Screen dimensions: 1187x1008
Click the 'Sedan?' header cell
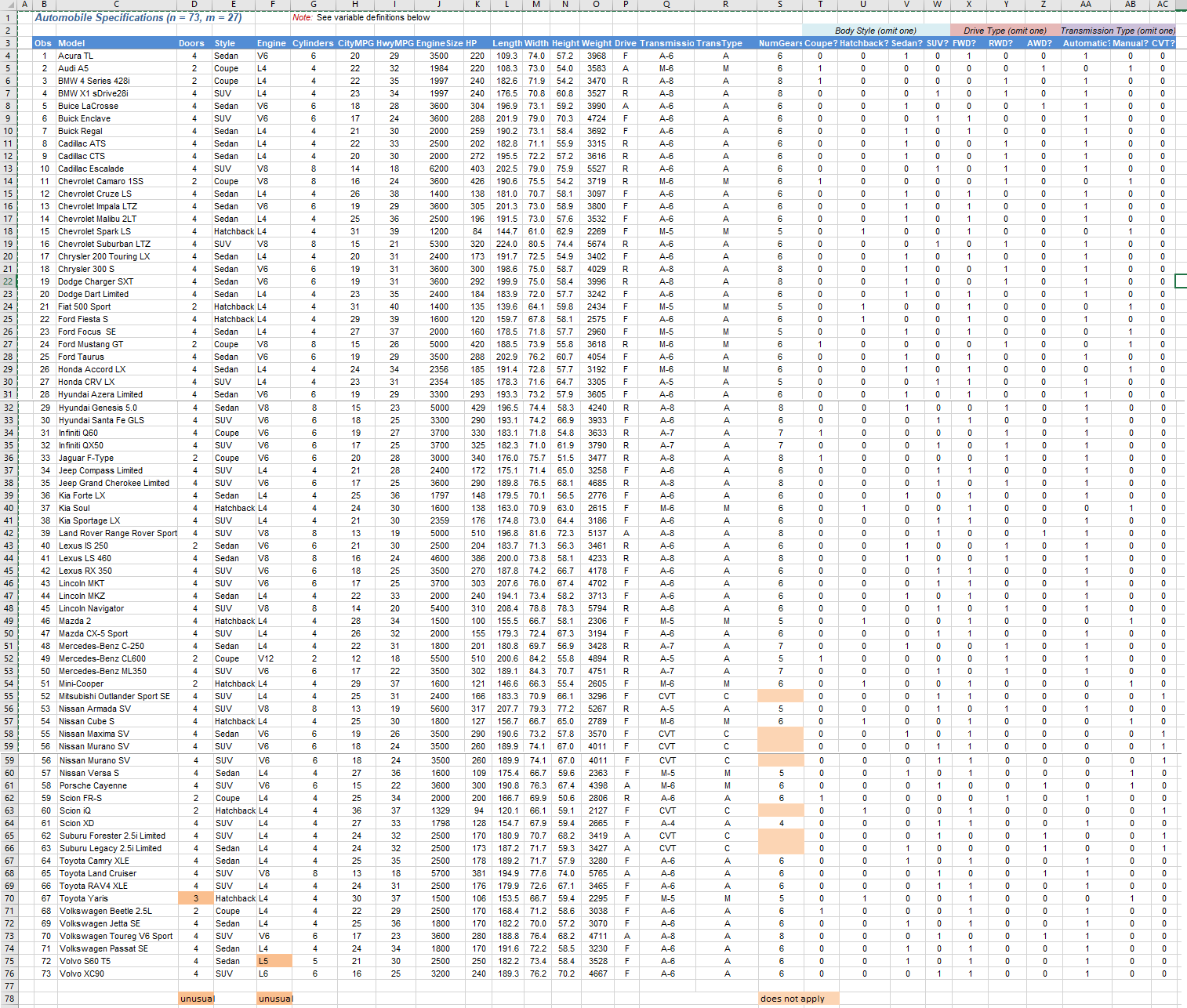point(906,43)
